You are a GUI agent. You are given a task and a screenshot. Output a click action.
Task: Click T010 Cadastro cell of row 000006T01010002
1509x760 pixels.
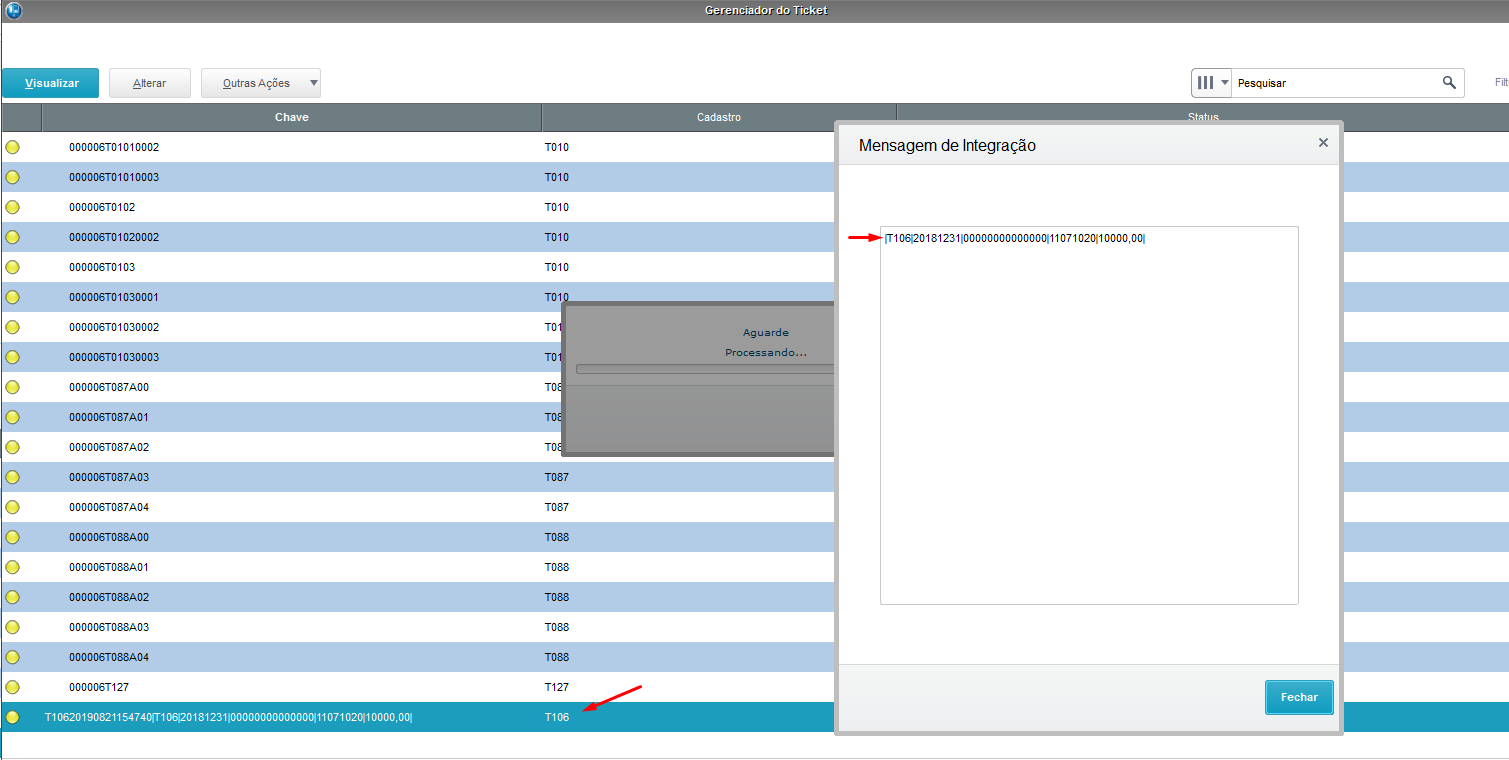[x=557, y=147]
